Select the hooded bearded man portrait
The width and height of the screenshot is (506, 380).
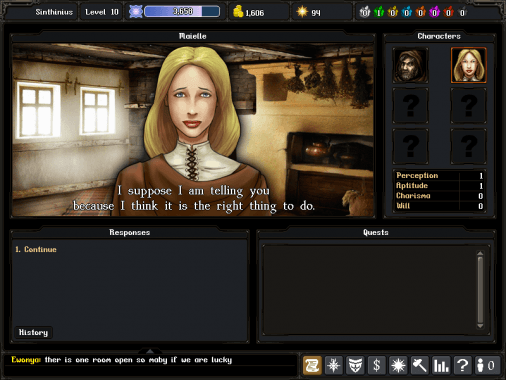pyautogui.click(x=410, y=65)
